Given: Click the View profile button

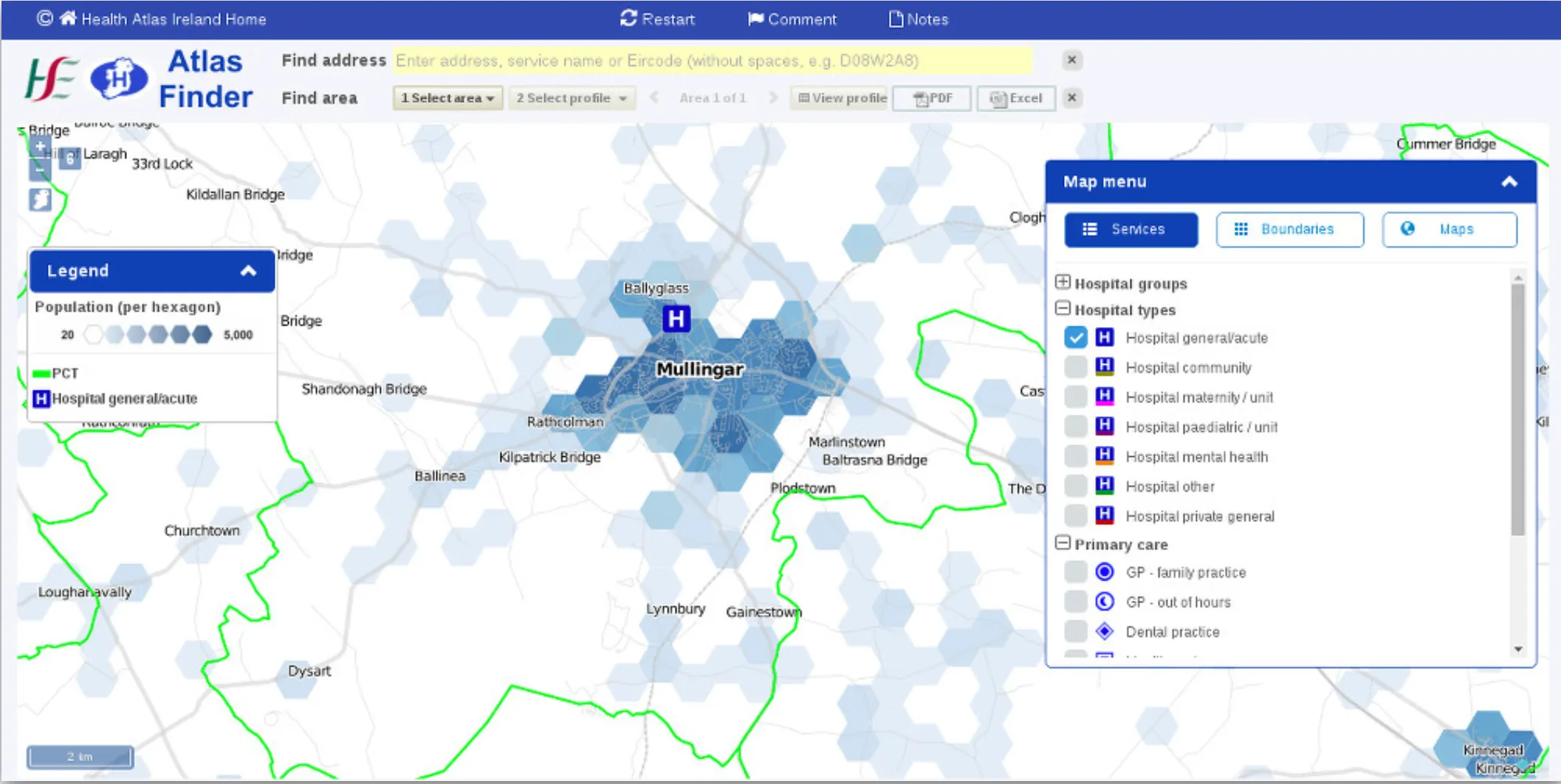Looking at the screenshot, I should [x=841, y=98].
